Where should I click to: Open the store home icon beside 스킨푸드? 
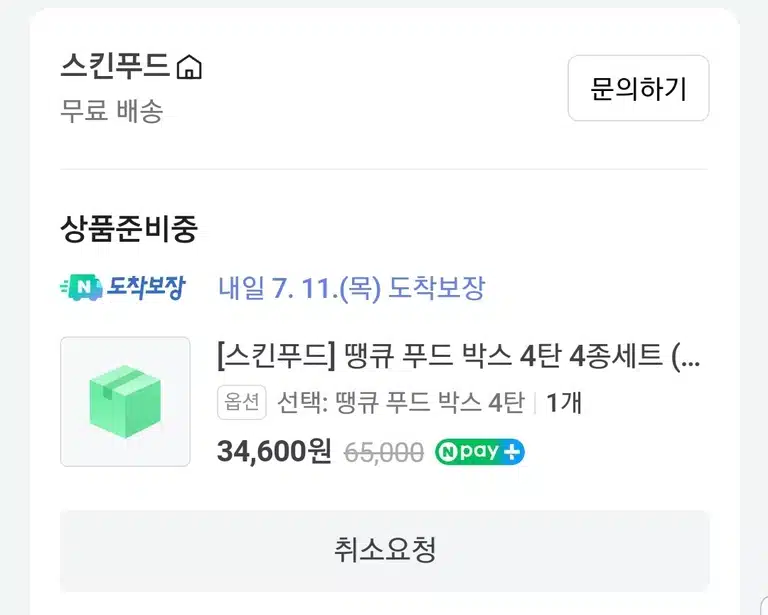pos(189,67)
